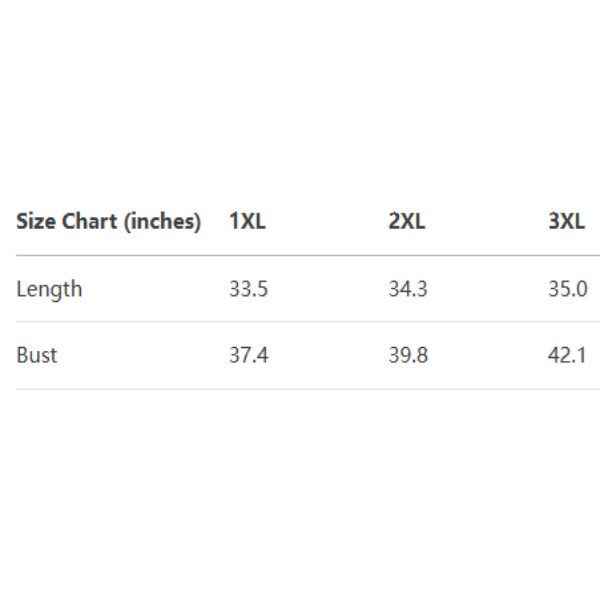Select the 34.3 length value for 2XL
The image size is (600, 600).
(408, 289)
